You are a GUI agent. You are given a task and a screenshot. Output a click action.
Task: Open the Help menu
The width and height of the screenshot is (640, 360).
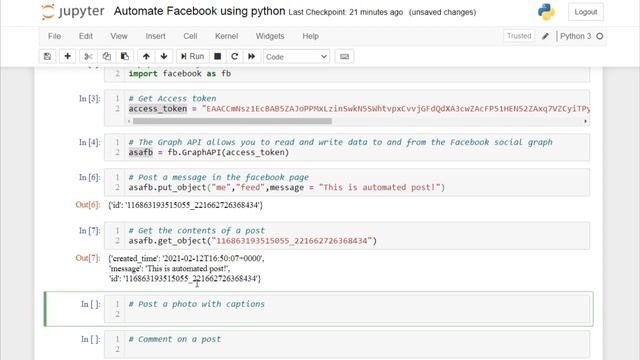point(311,36)
